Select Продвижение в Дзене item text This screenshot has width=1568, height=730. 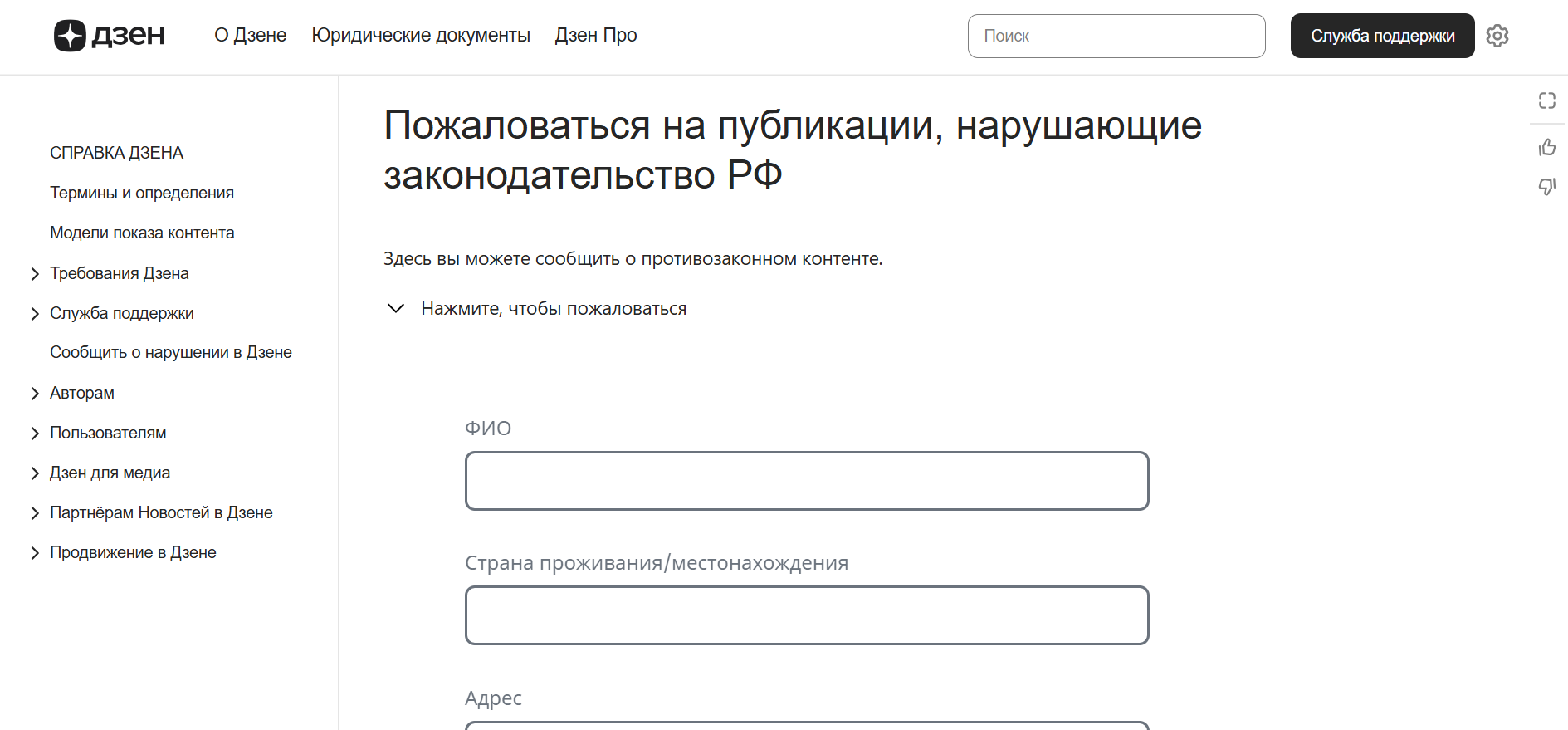click(133, 552)
